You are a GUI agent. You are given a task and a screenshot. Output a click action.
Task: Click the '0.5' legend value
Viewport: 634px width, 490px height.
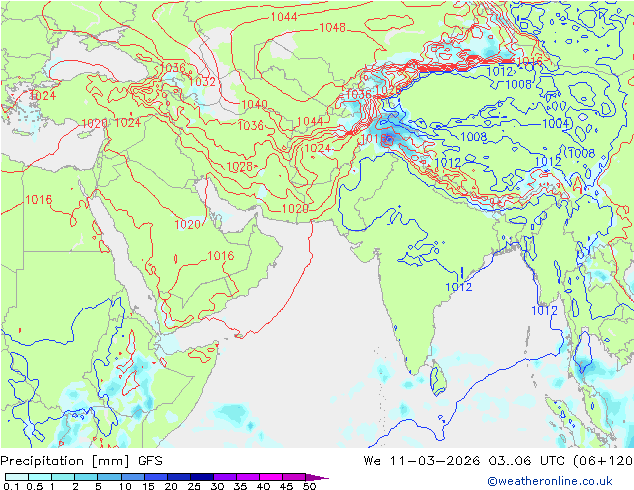pyautogui.click(x=34, y=486)
